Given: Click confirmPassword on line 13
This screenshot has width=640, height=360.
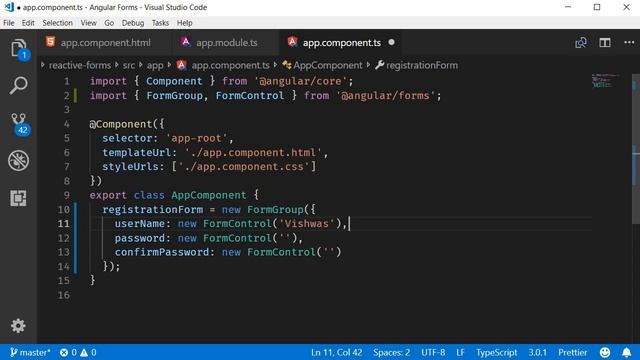Looking at the screenshot, I should click(162, 252).
